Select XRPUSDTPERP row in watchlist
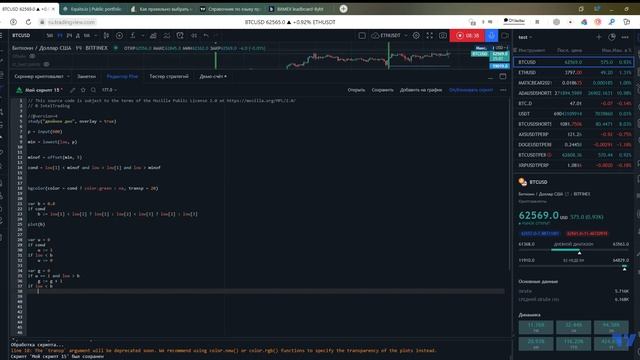640x360 pixels. (573, 165)
